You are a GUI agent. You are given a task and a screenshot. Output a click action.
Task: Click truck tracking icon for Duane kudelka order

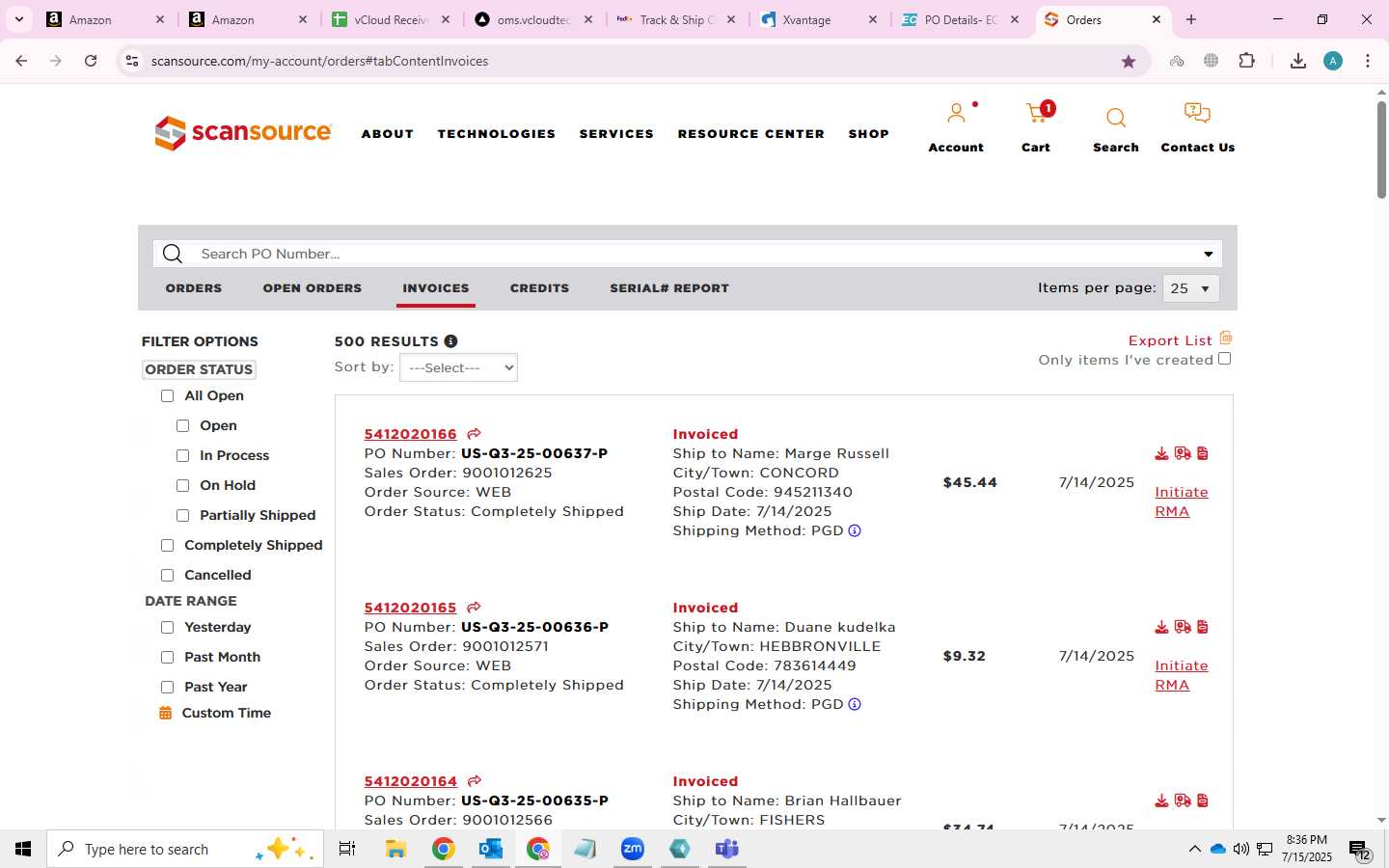pyautogui.click(x=1183, y=627)
